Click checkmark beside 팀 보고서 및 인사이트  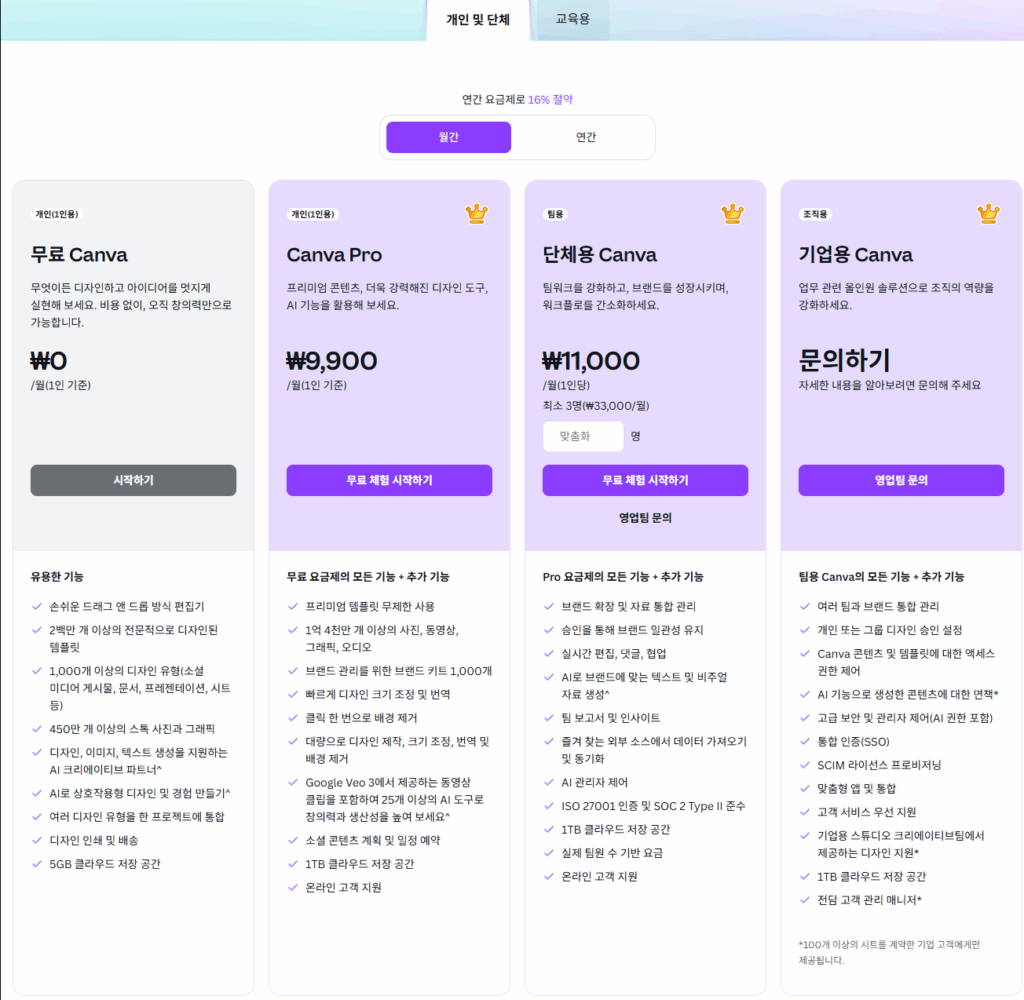click(x=549, y=718)
